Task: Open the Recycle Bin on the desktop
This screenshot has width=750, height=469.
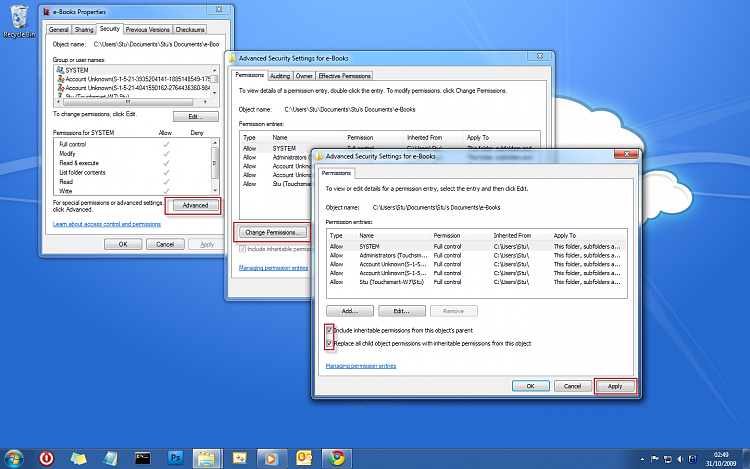Action: click(x=19, y=21)
